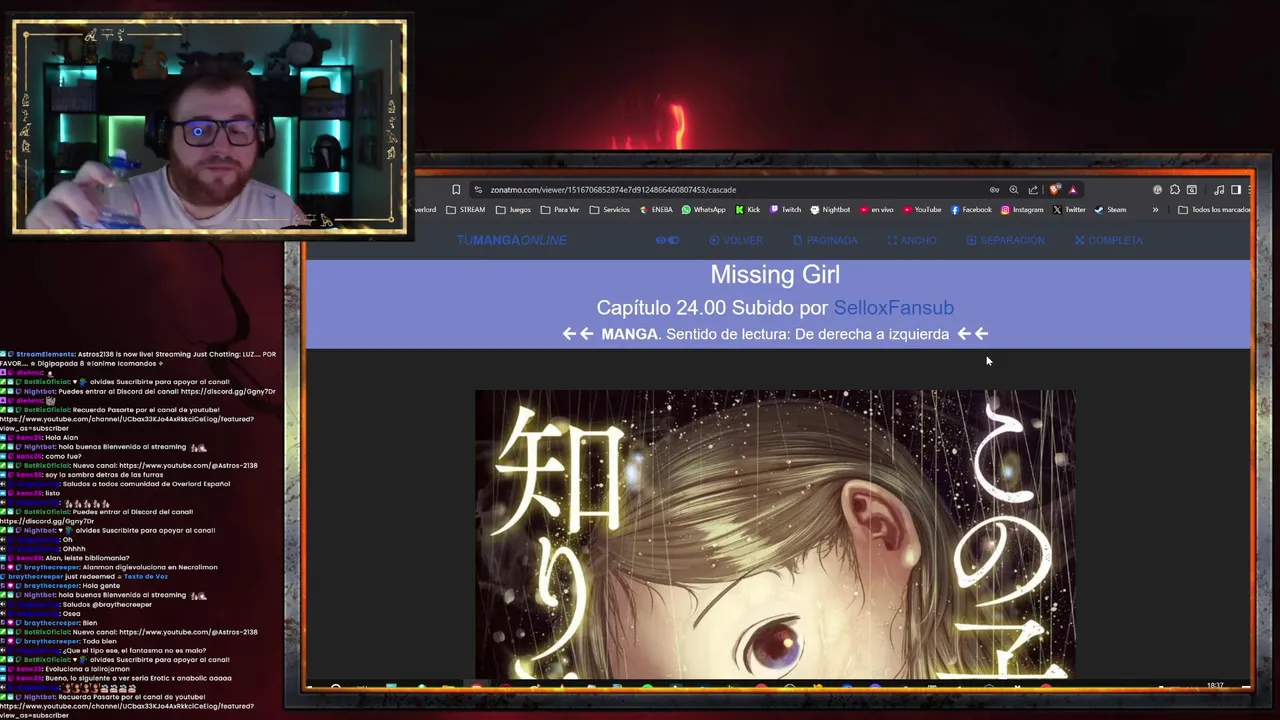This screenshot has height=720, width=1280.
Task: Open the Brave Rewards triangle icon
Action: (x=1073, y=190)
